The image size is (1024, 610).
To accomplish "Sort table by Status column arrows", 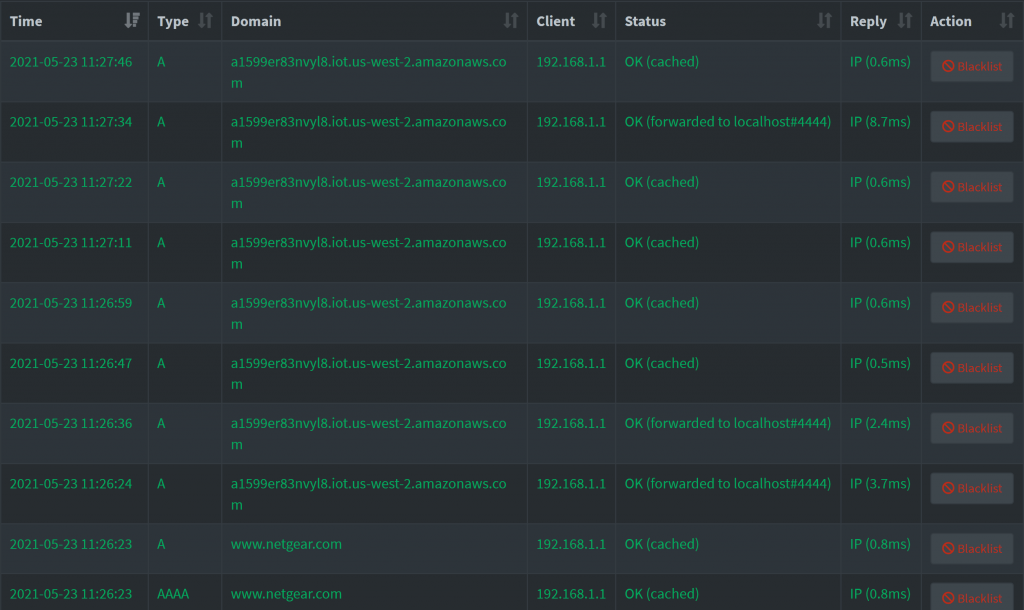I will point(824,21).
